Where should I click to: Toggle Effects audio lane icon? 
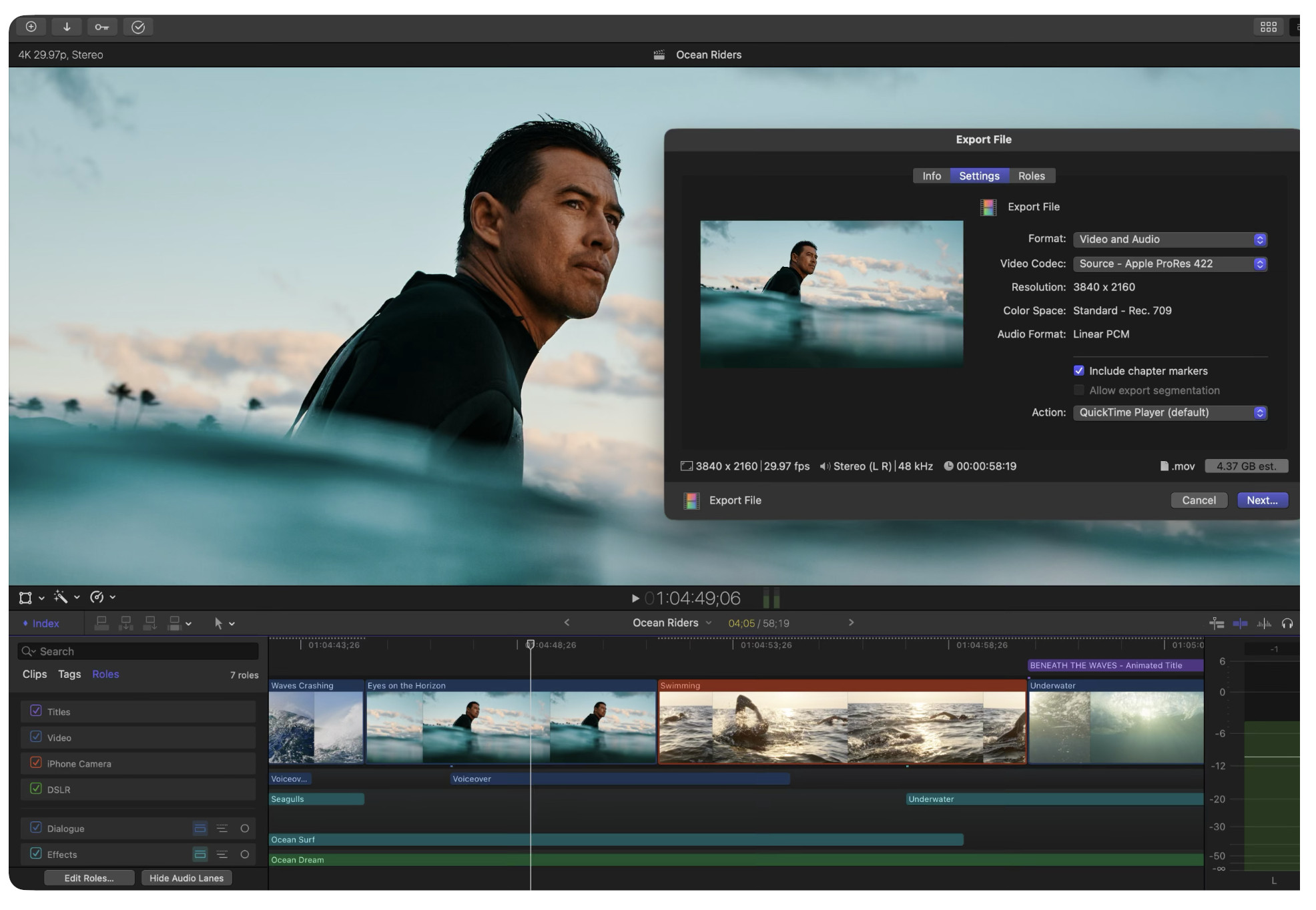click(x=200, y=854)
